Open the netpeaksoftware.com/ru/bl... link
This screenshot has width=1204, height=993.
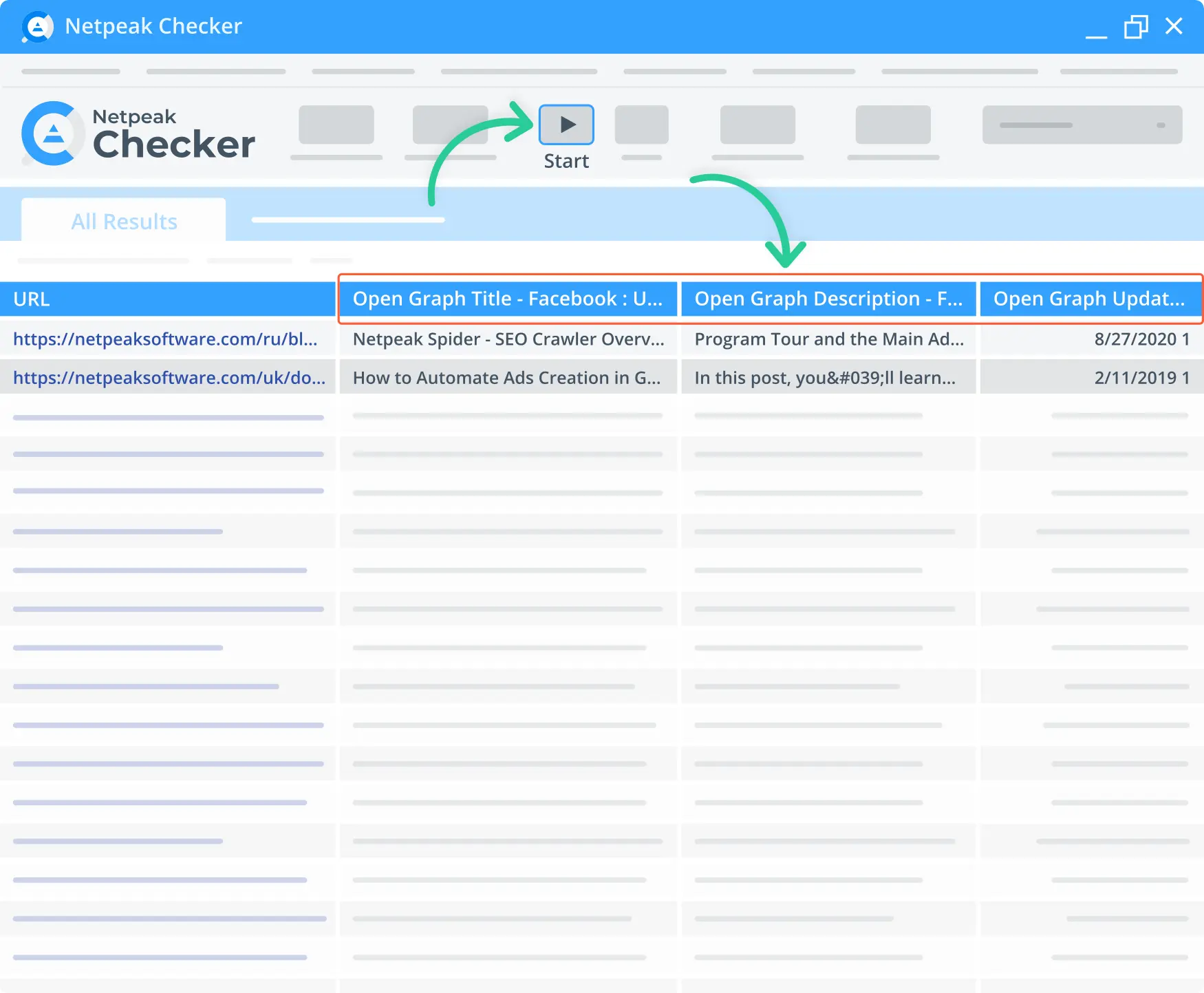pyautogui.click(x=165, y=339)
